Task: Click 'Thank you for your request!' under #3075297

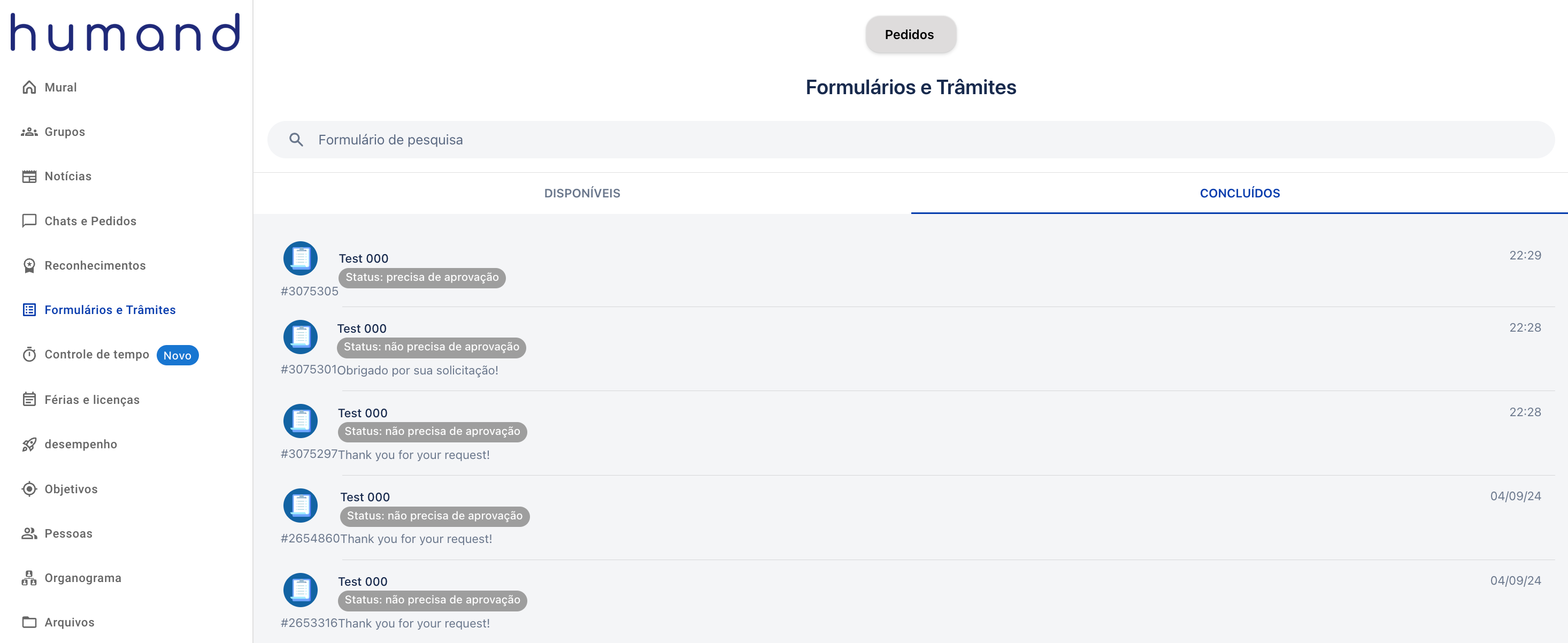Action: click(414, 455)
